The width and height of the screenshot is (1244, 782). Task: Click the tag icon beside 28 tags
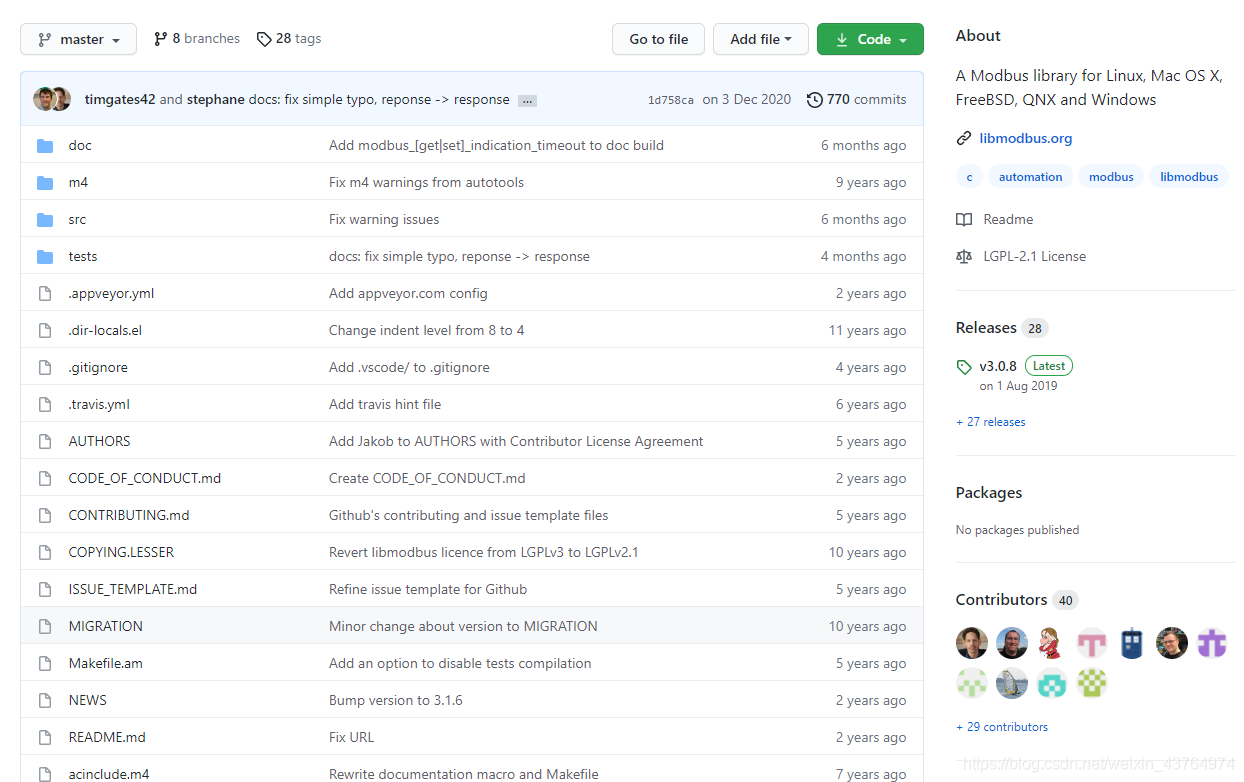(264, 39)
